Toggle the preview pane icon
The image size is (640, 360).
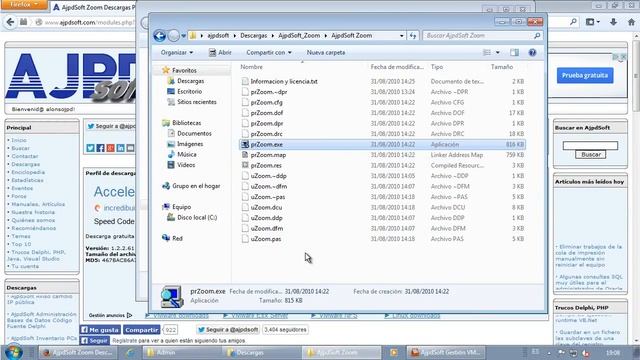pos(514,53)
